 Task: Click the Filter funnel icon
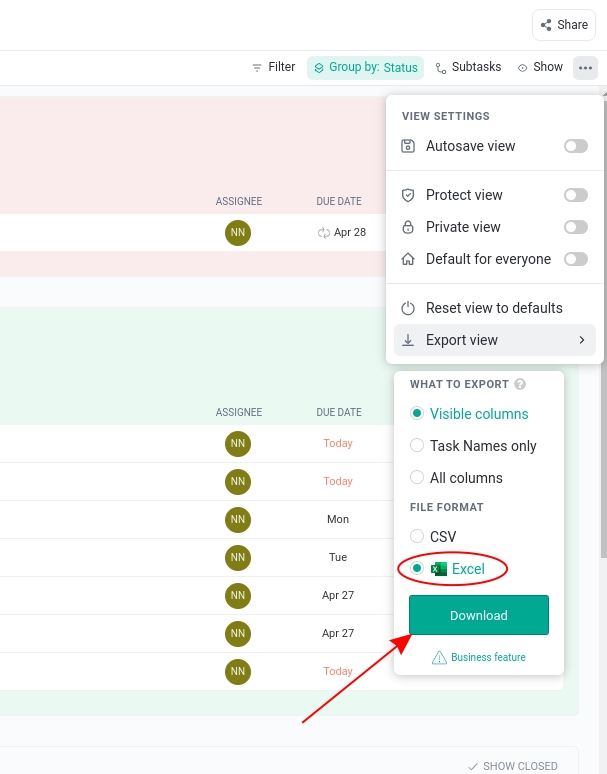click(x=257, y=68)
